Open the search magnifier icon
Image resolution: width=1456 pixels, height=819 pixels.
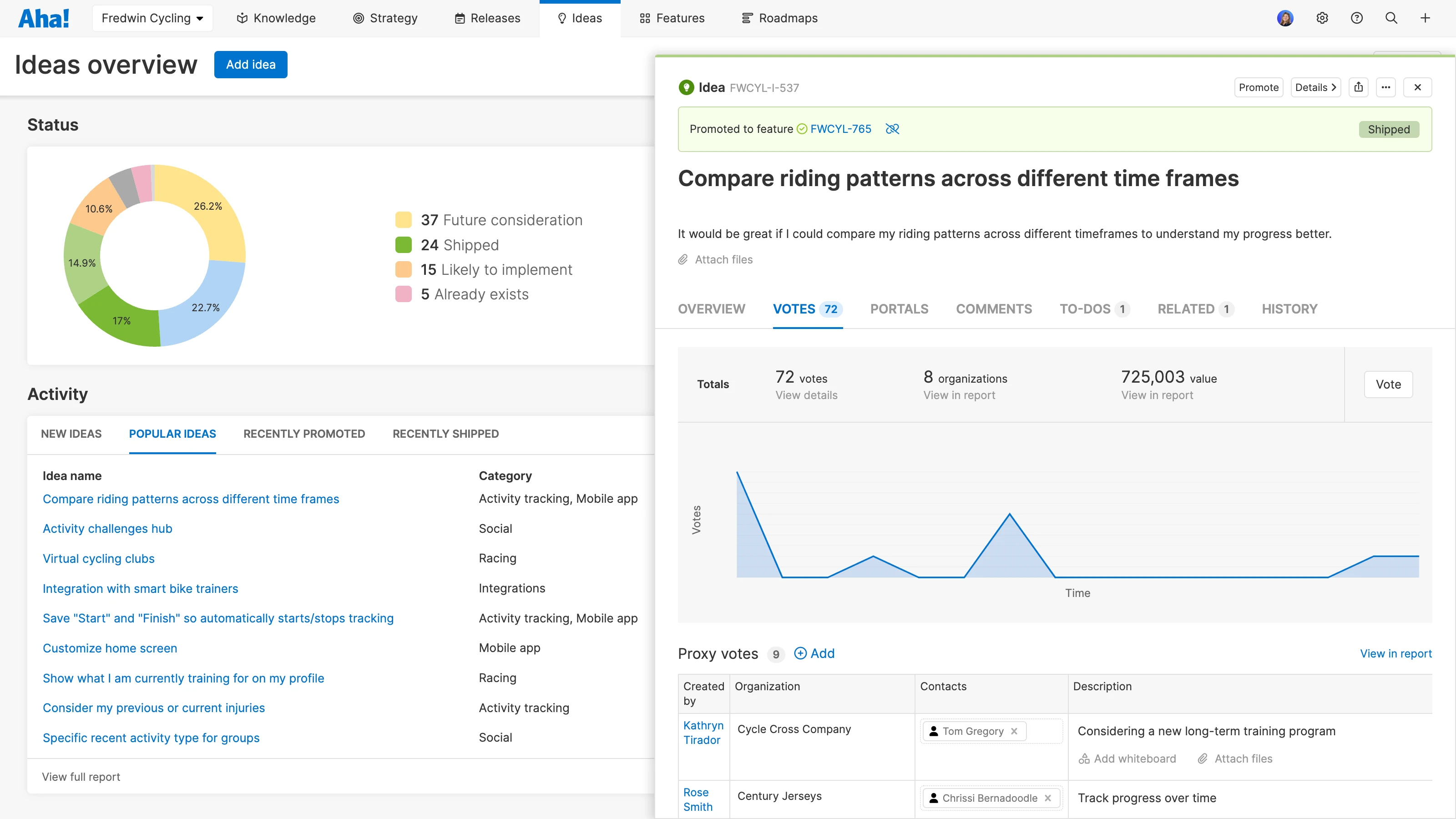(1391, 18)
